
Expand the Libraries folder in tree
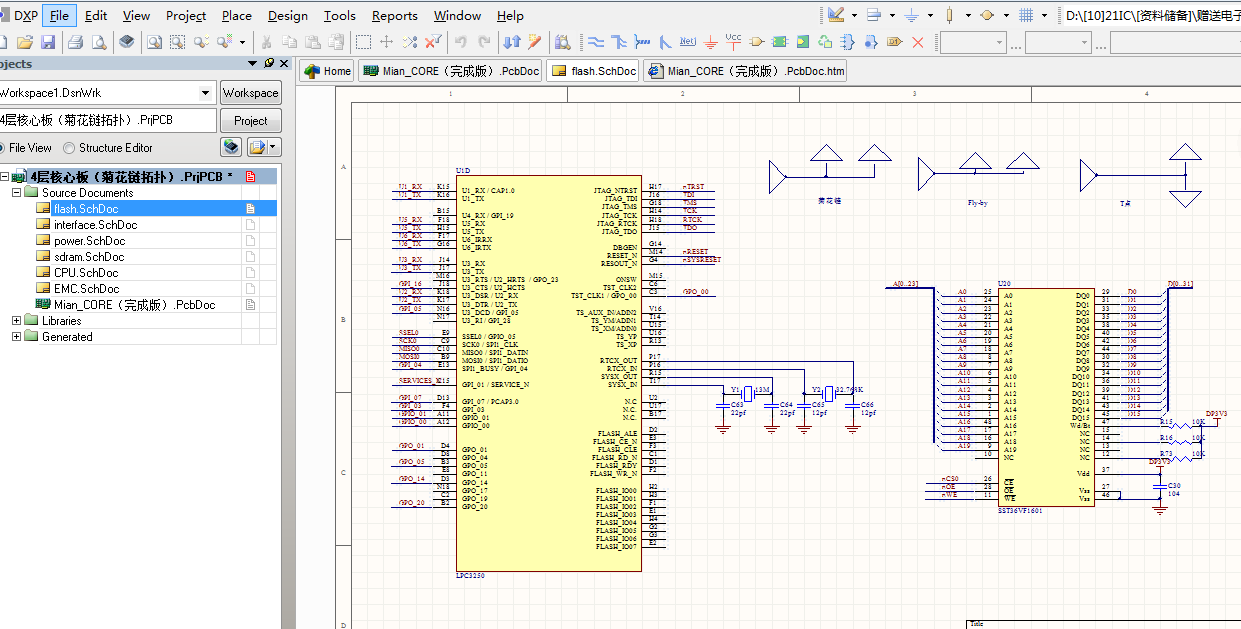pos(17,321)
